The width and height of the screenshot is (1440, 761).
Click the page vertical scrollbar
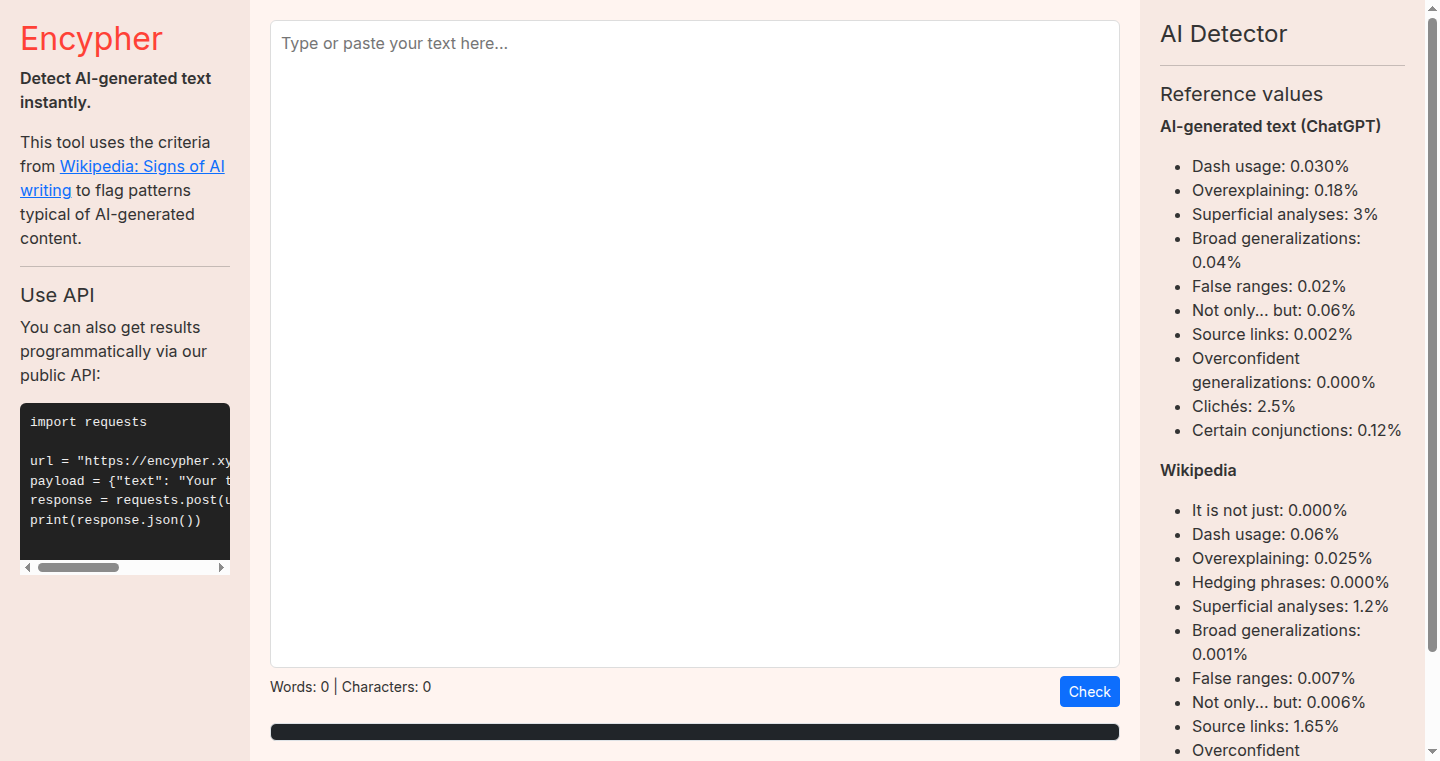[1432, 335]
